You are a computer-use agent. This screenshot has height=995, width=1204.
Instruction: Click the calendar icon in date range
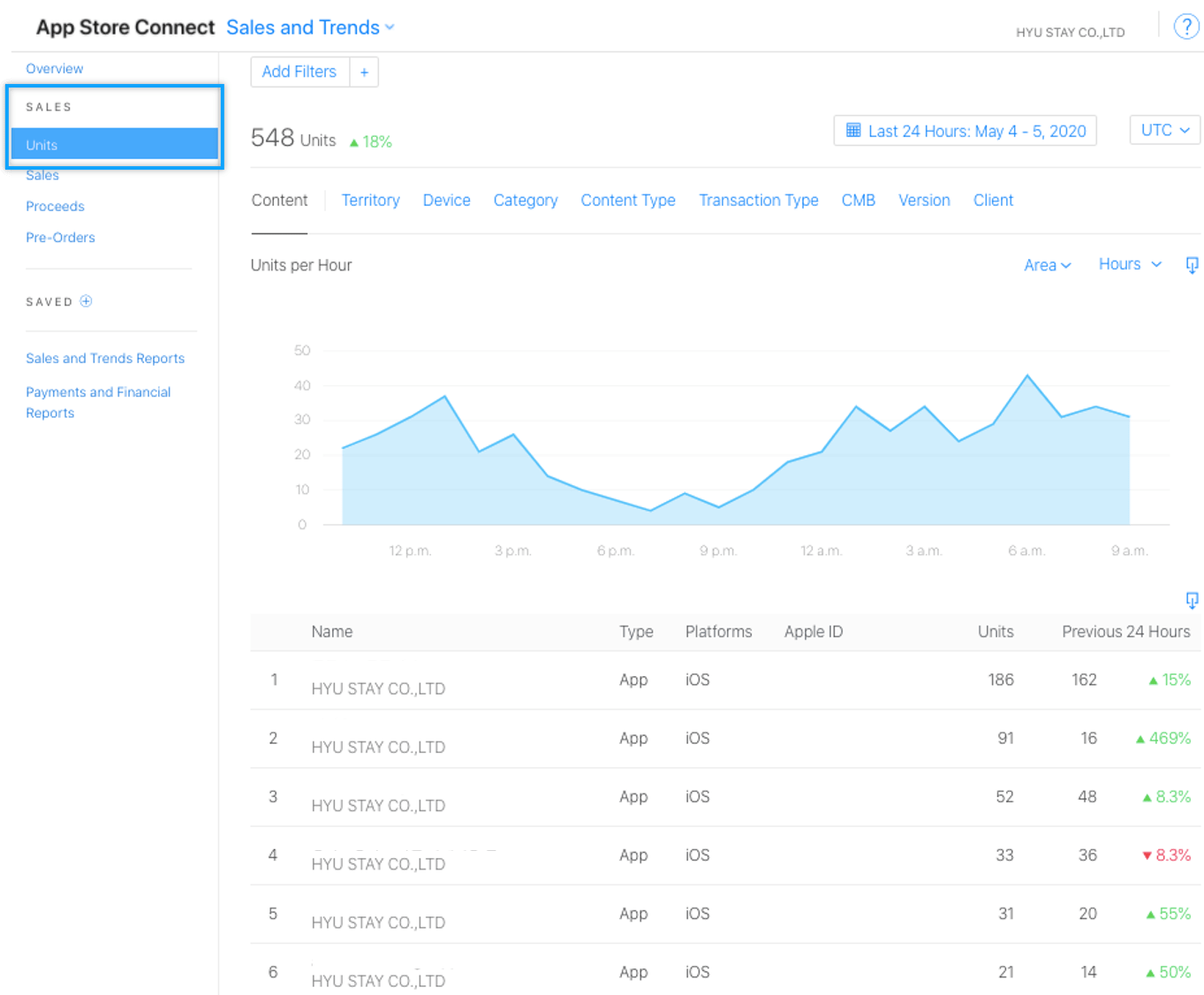(x=853, y=131)
